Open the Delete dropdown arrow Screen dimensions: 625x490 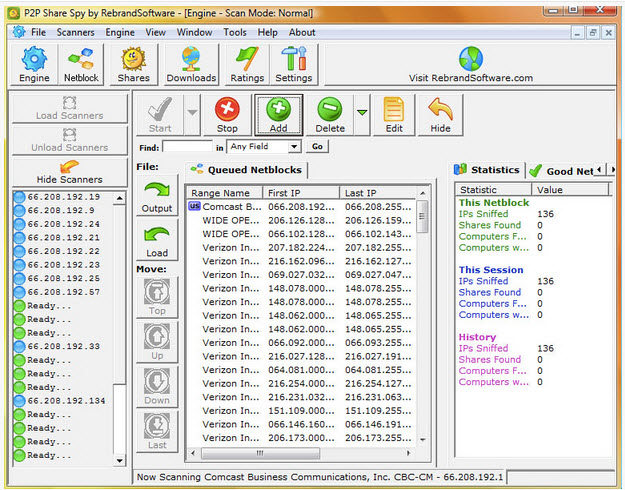coord(362,114)
